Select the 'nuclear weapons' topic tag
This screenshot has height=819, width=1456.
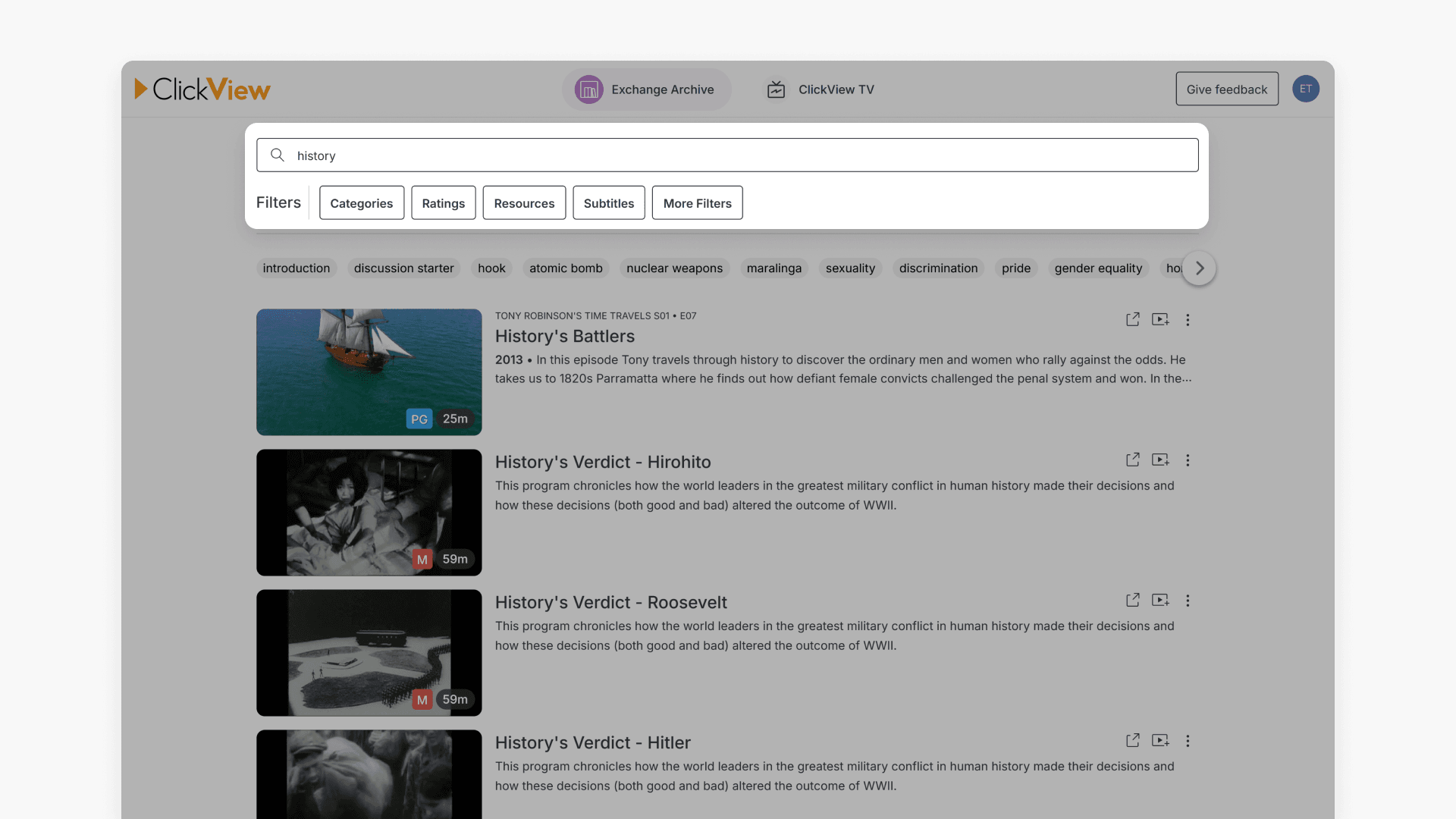(674, 268)
